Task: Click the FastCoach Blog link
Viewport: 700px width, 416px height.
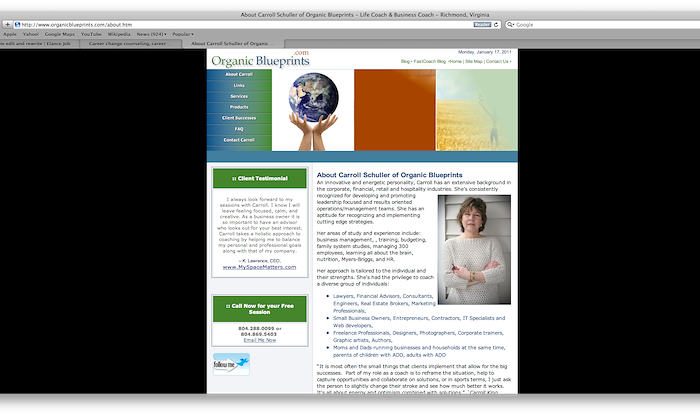Action: 429,62
